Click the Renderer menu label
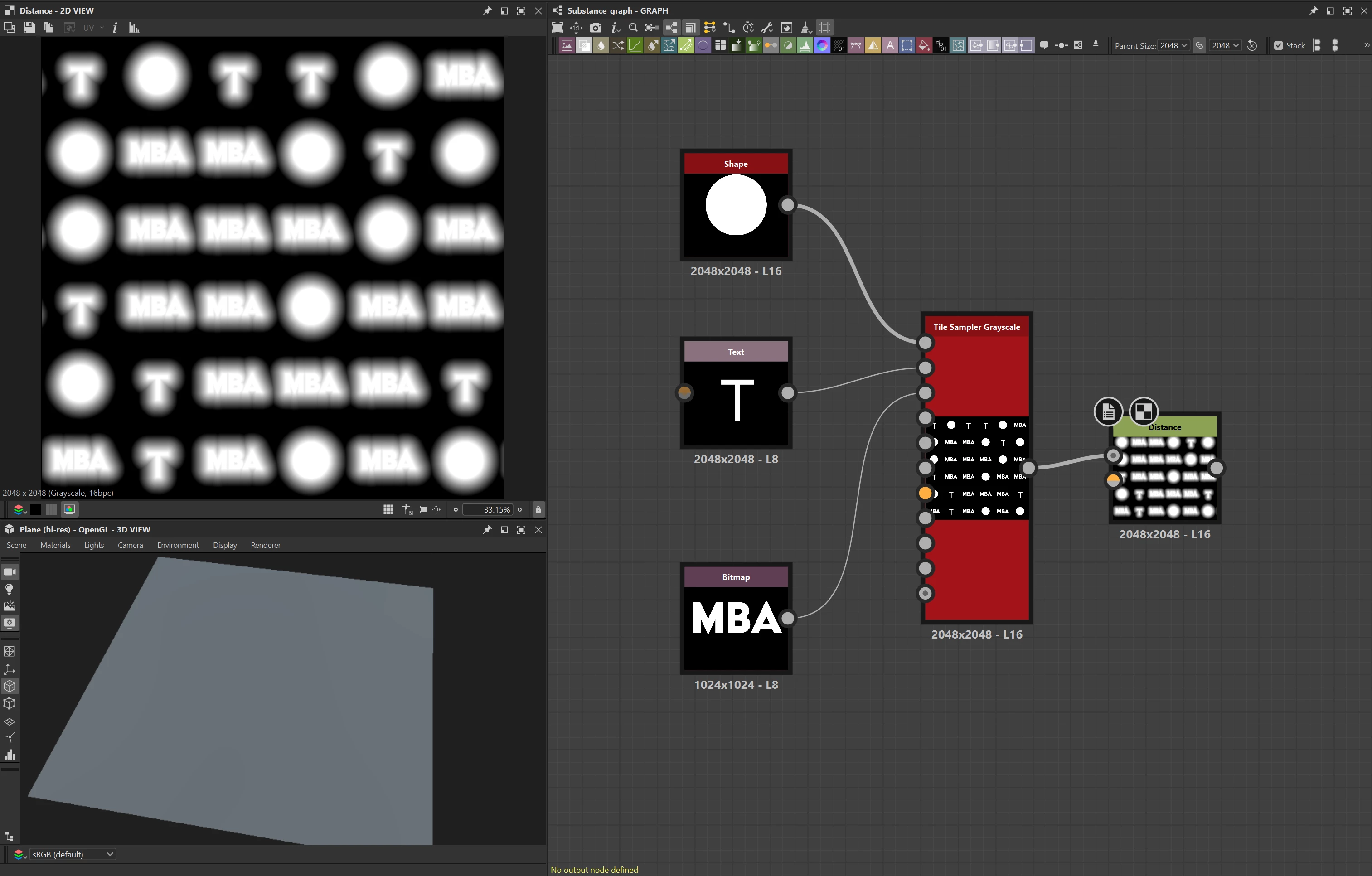 pos(266,545)
